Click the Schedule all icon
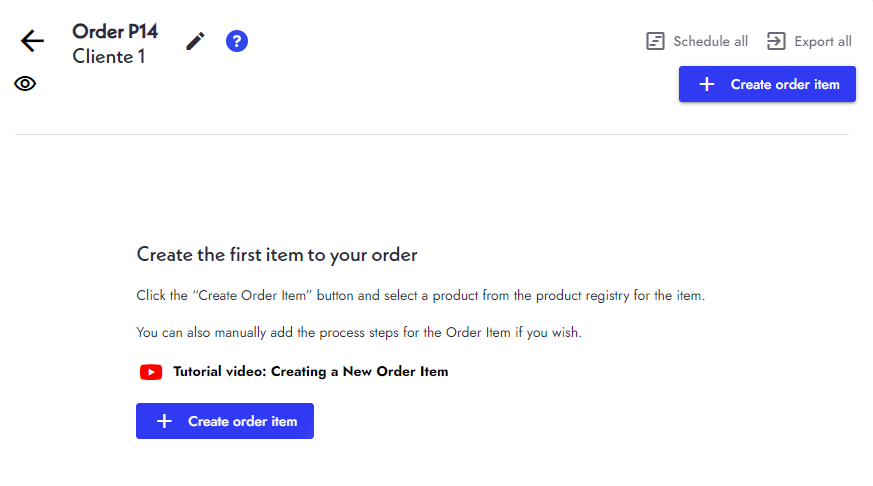Screen dimensions: 873x486 tap(656, 41)
